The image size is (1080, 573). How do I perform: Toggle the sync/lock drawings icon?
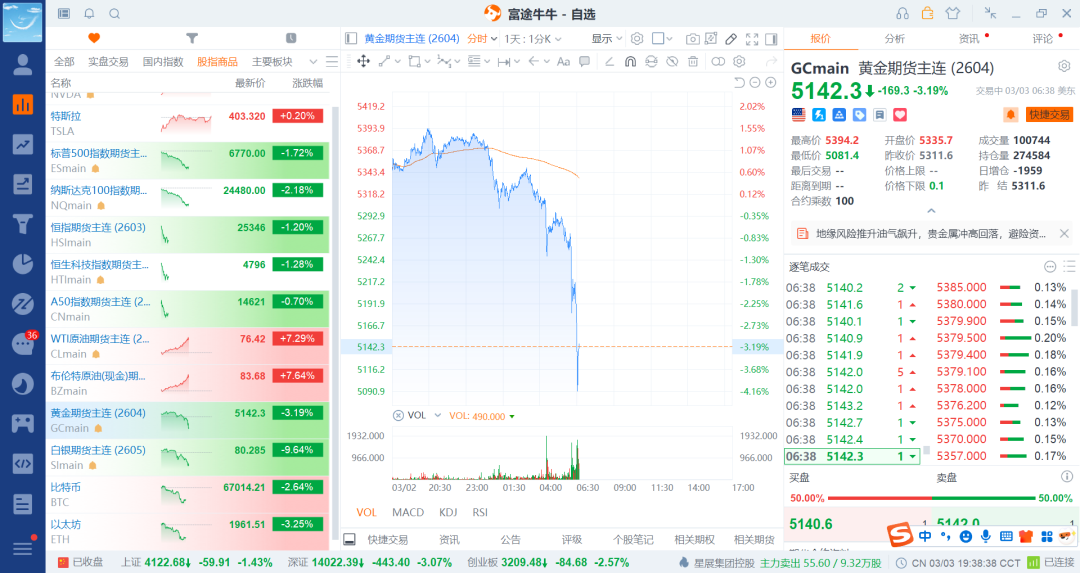pyautogui.click(x=651, y=61)
